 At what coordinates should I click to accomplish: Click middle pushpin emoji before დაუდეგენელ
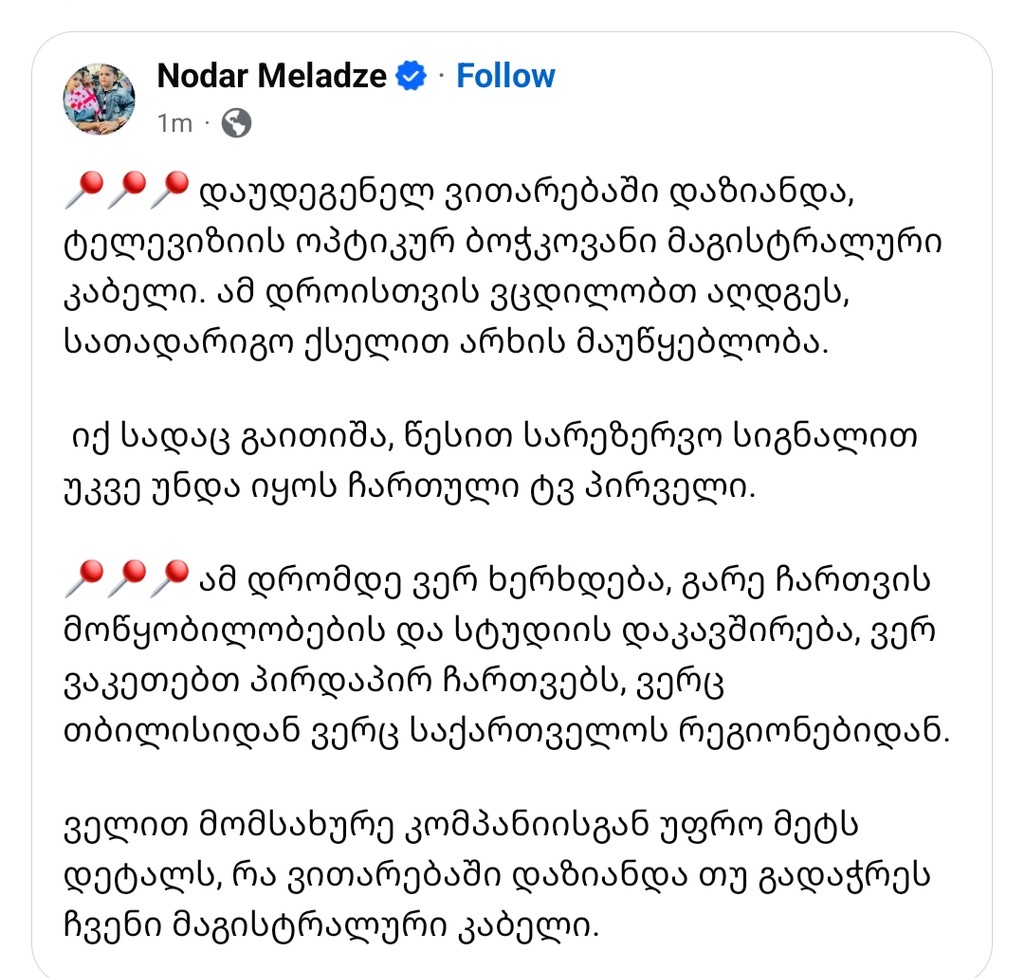[126, 190]
